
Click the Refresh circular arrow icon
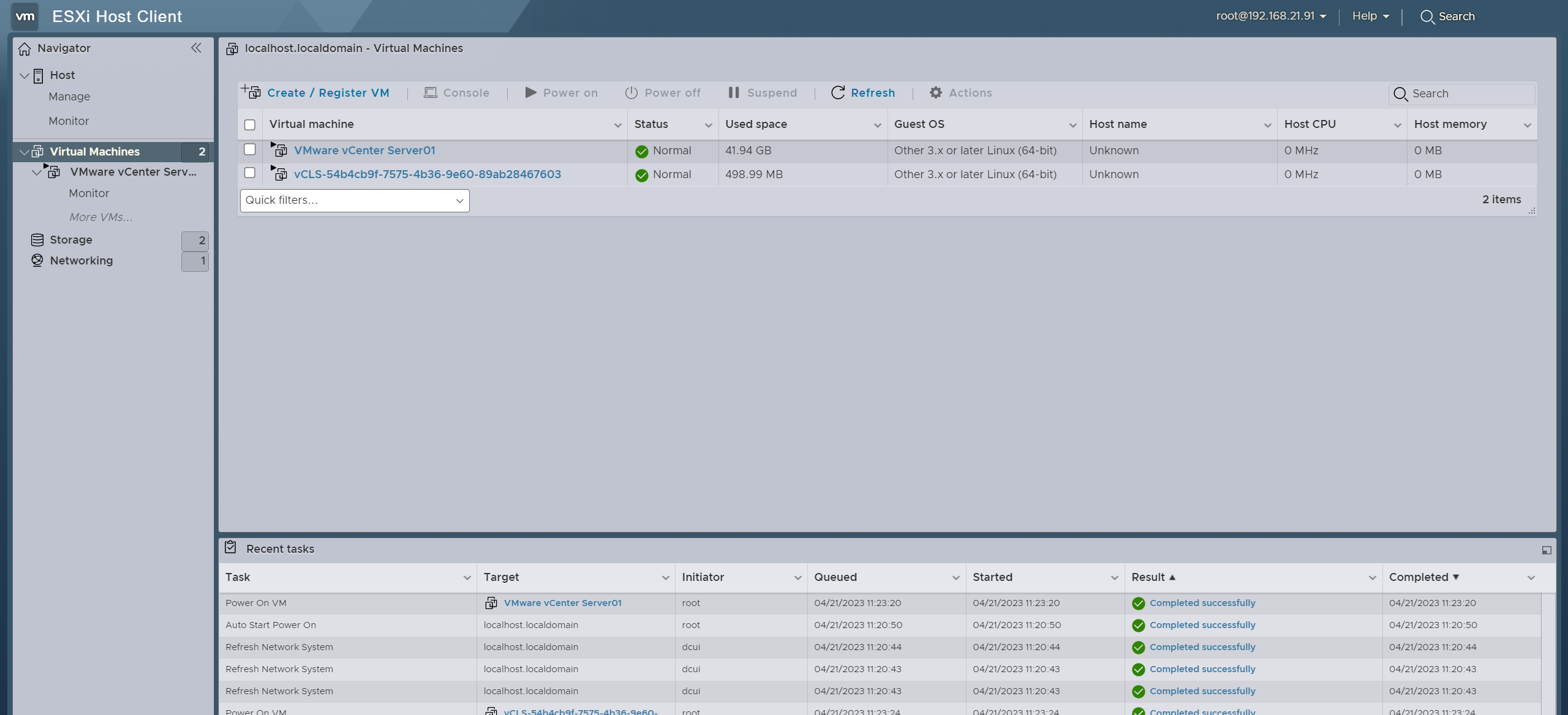click(x=838, y=92)
